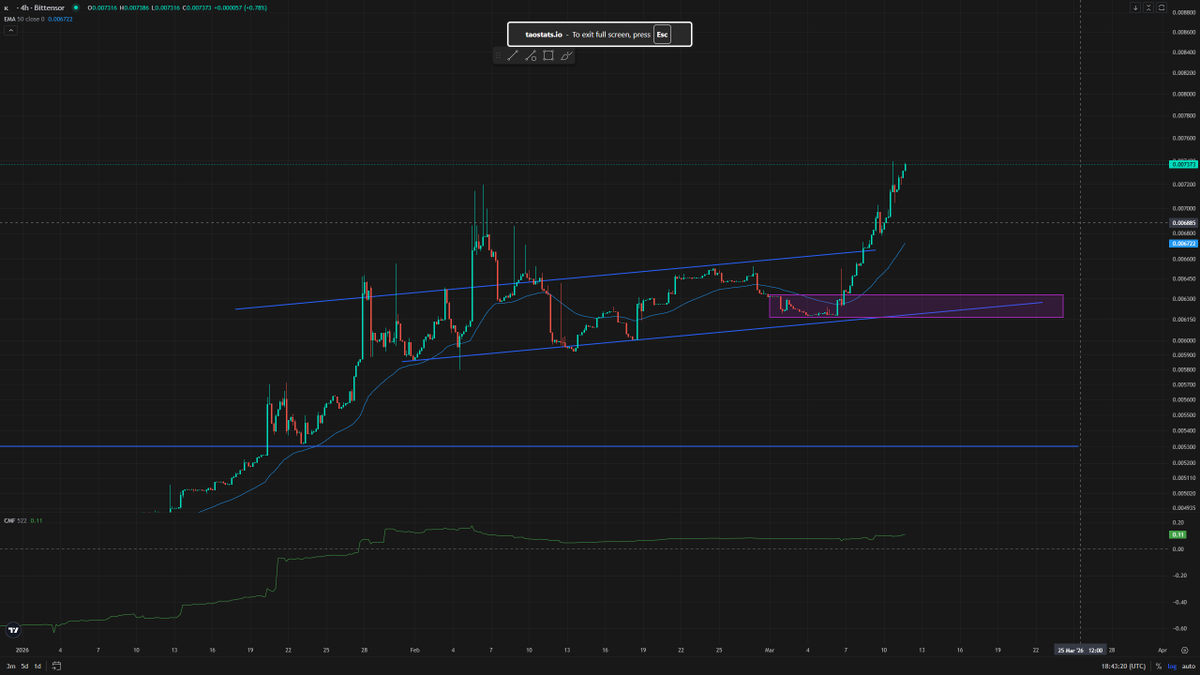Click the collapse arrows icon at top right

pyautogui.click(x=1149, y=8)
